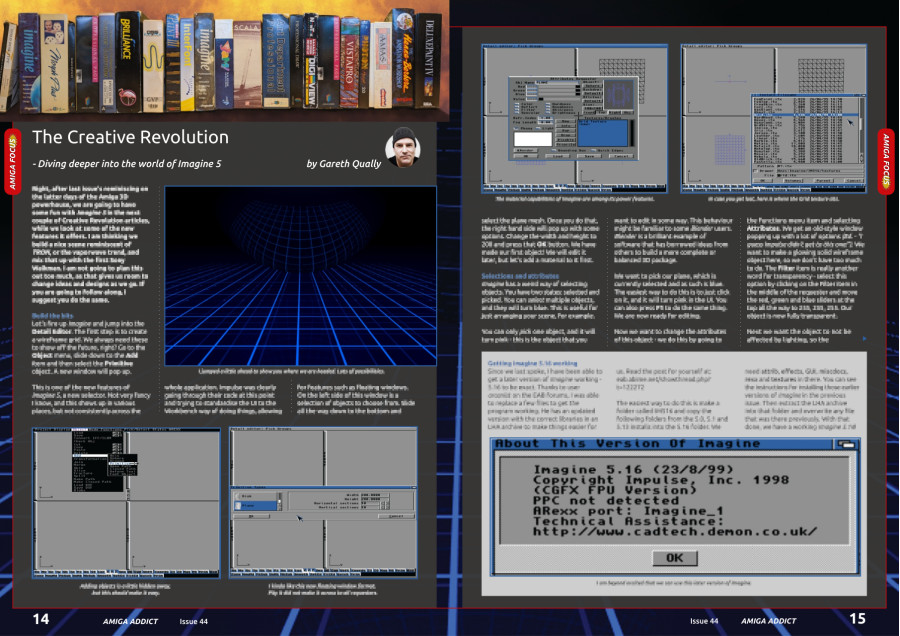Click the Art Department Professional box
Viewport: 900px width, 636px height.
click(277, 62)
